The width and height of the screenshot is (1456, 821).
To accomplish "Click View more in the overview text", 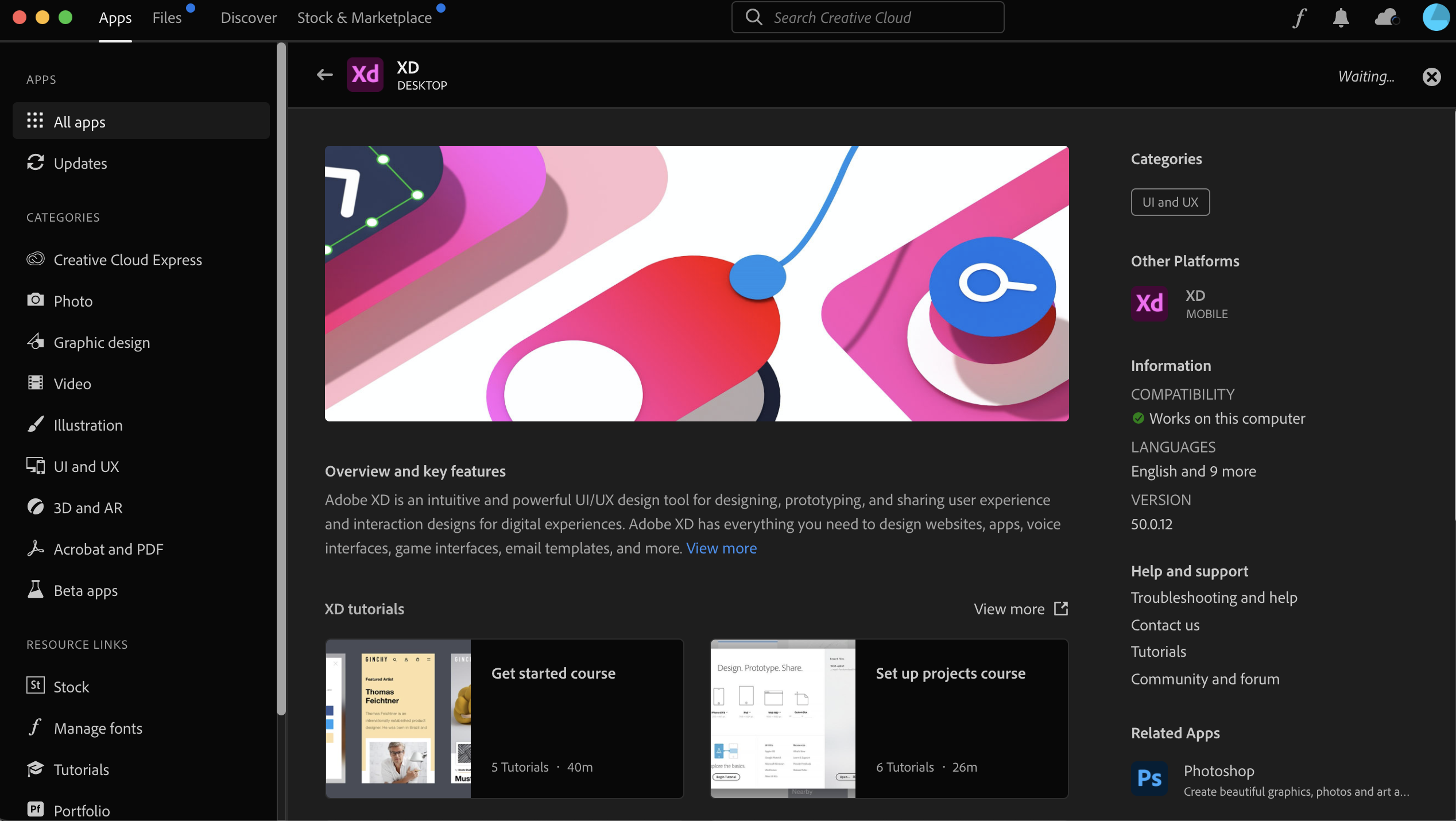I will 721,548.
